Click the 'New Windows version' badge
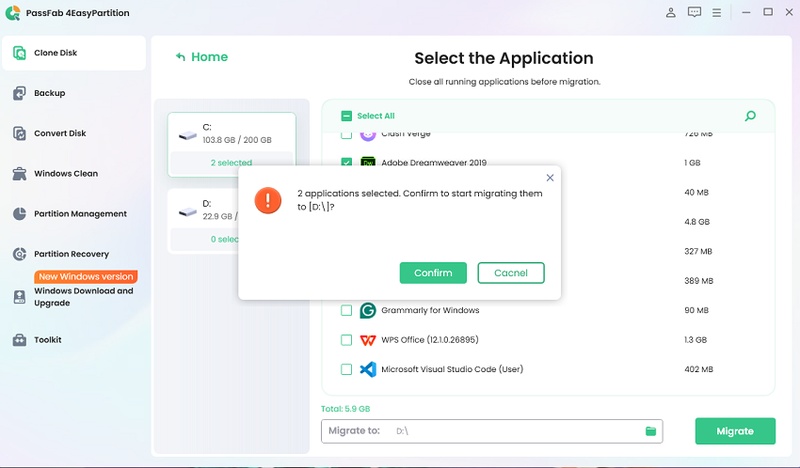The height and width of the screenshot is (468, 800). point(86,277)
